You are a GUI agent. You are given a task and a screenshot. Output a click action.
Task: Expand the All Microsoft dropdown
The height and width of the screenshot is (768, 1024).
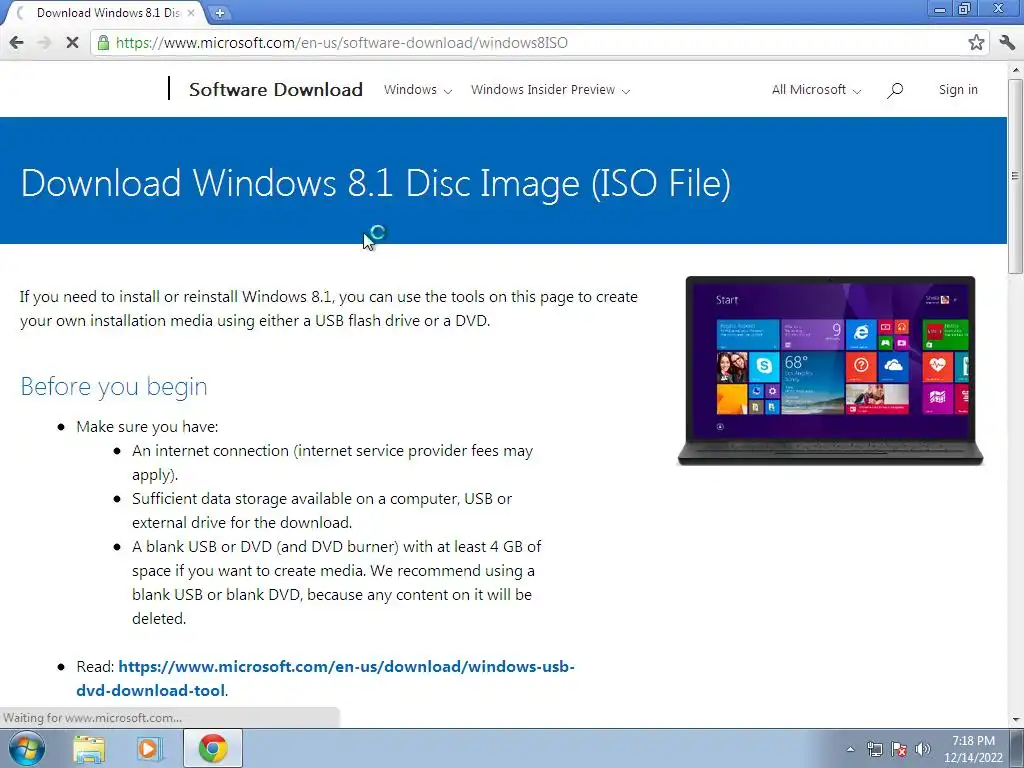pos(816,90)
